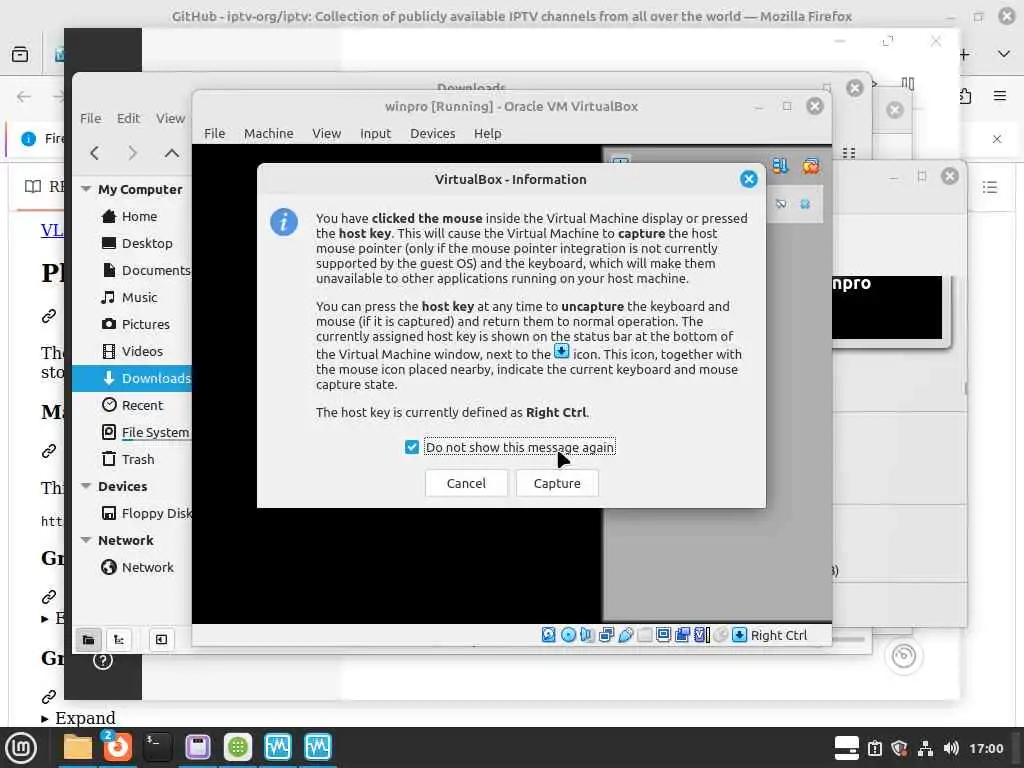
Task: Open the Devices menu
Action: (432, 133)
